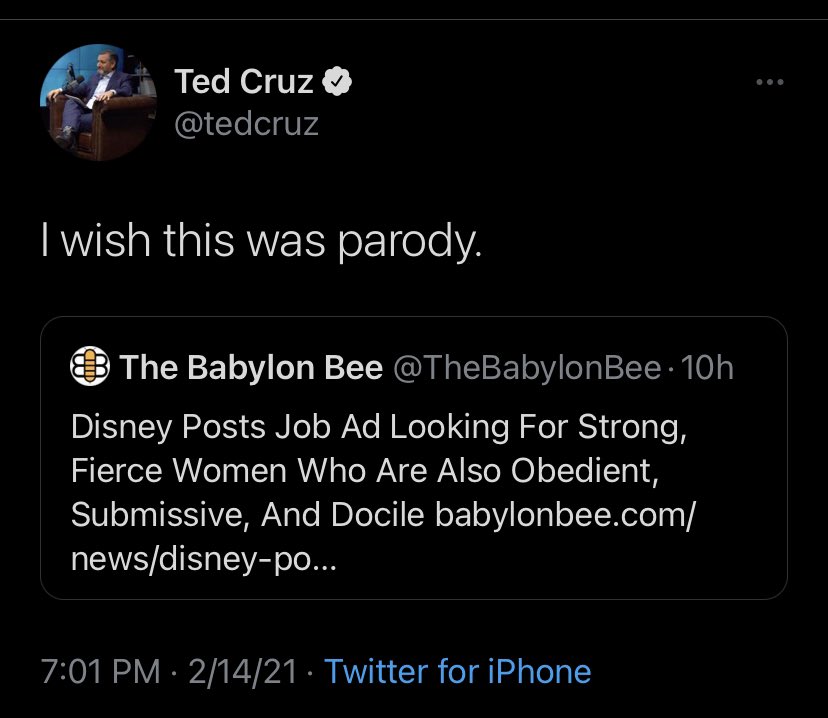Viewport: 828px width, 718px height.
Task: Click the Ted Cruz display name
Action: coord(245,82)
